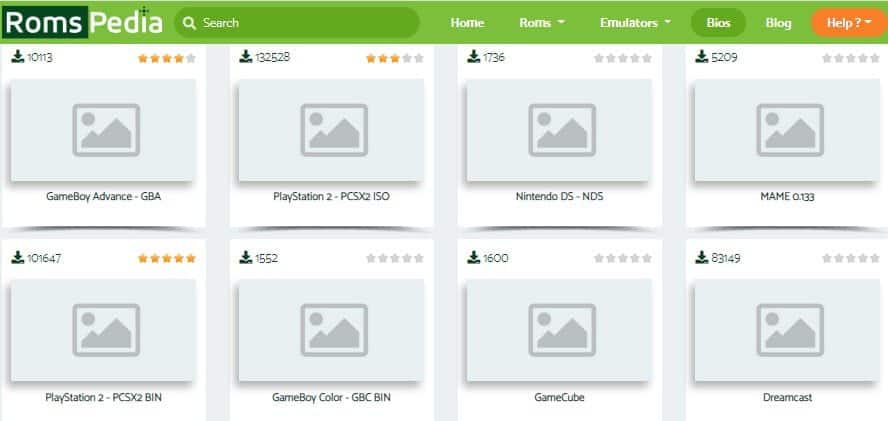Click MAME 0.133 card star rating
The height and width of the screenshot is (421, 888).
point(851,58)
